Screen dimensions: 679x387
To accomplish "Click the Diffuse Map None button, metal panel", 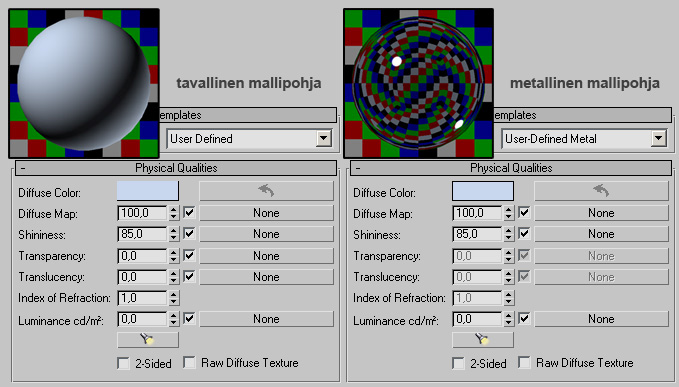I will pos(601,213).
